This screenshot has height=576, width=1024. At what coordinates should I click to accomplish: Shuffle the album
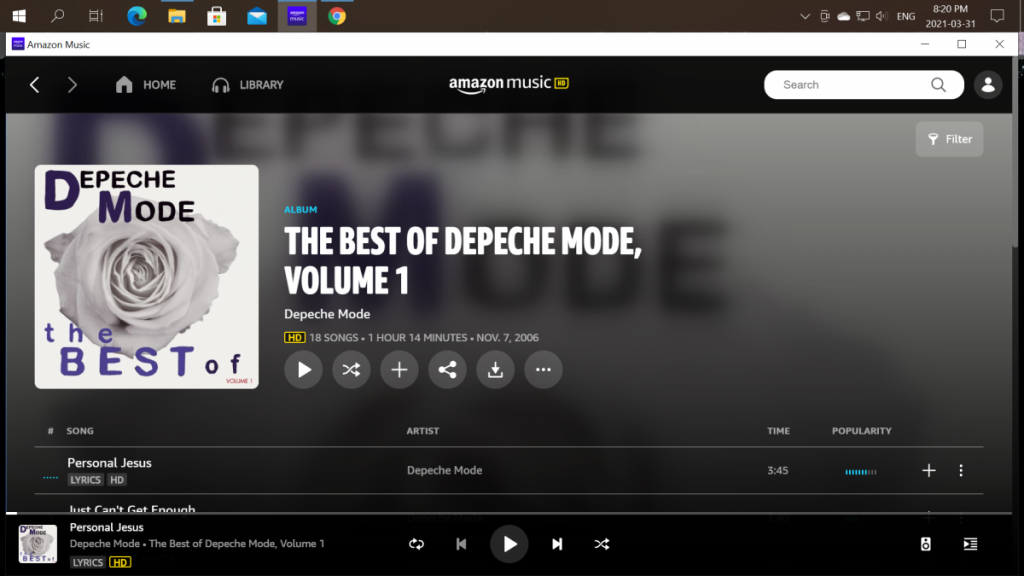click(351, 370)
